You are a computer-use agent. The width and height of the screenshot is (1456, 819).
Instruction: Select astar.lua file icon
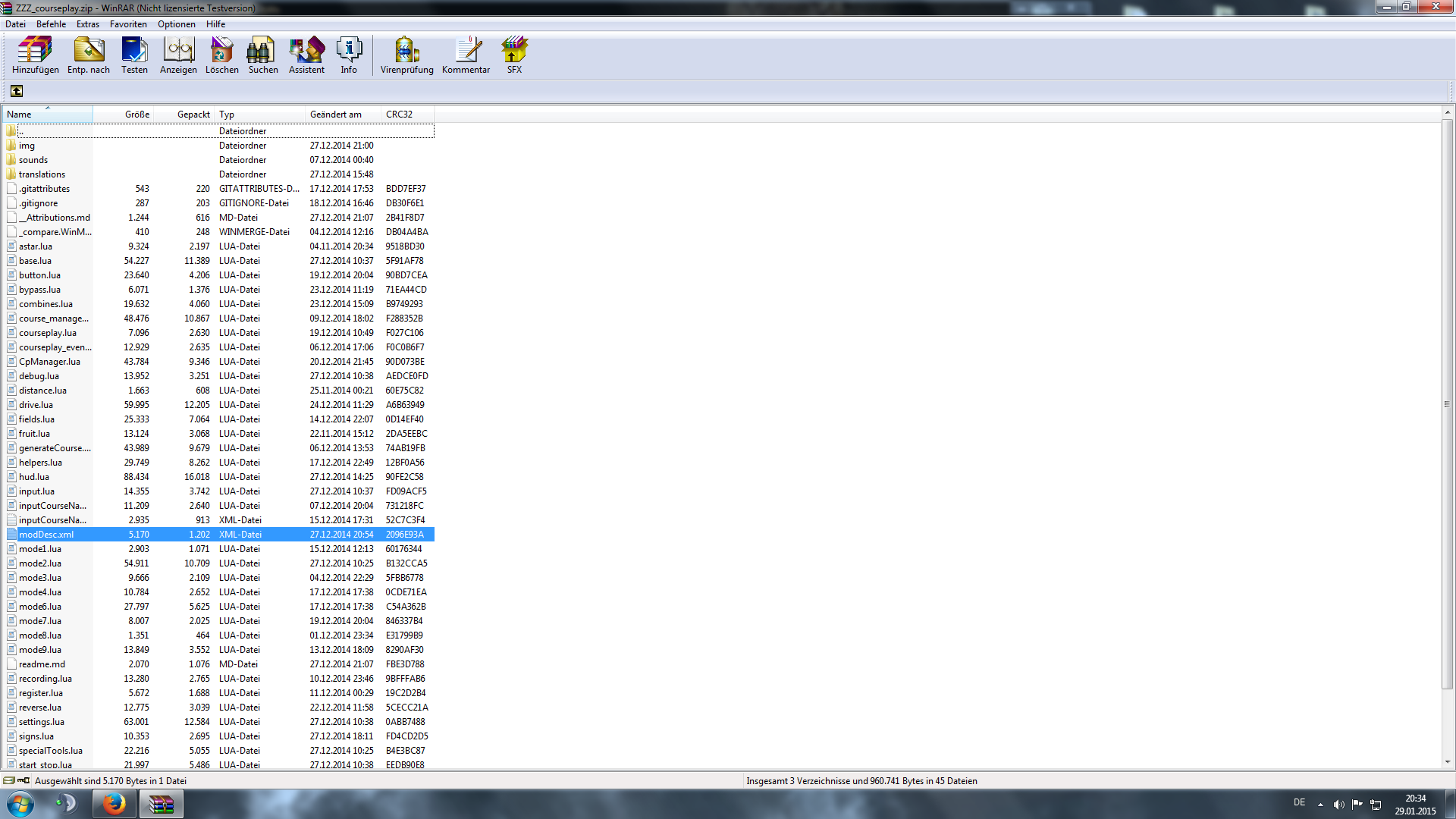point(11,246)
